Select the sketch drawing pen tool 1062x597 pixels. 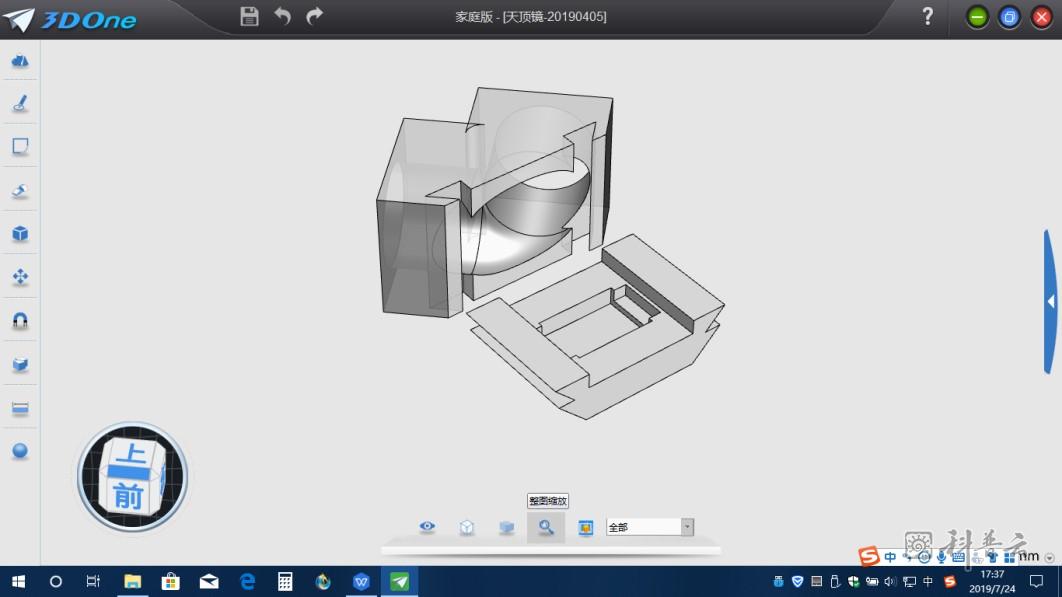click(x=20, y=104)
